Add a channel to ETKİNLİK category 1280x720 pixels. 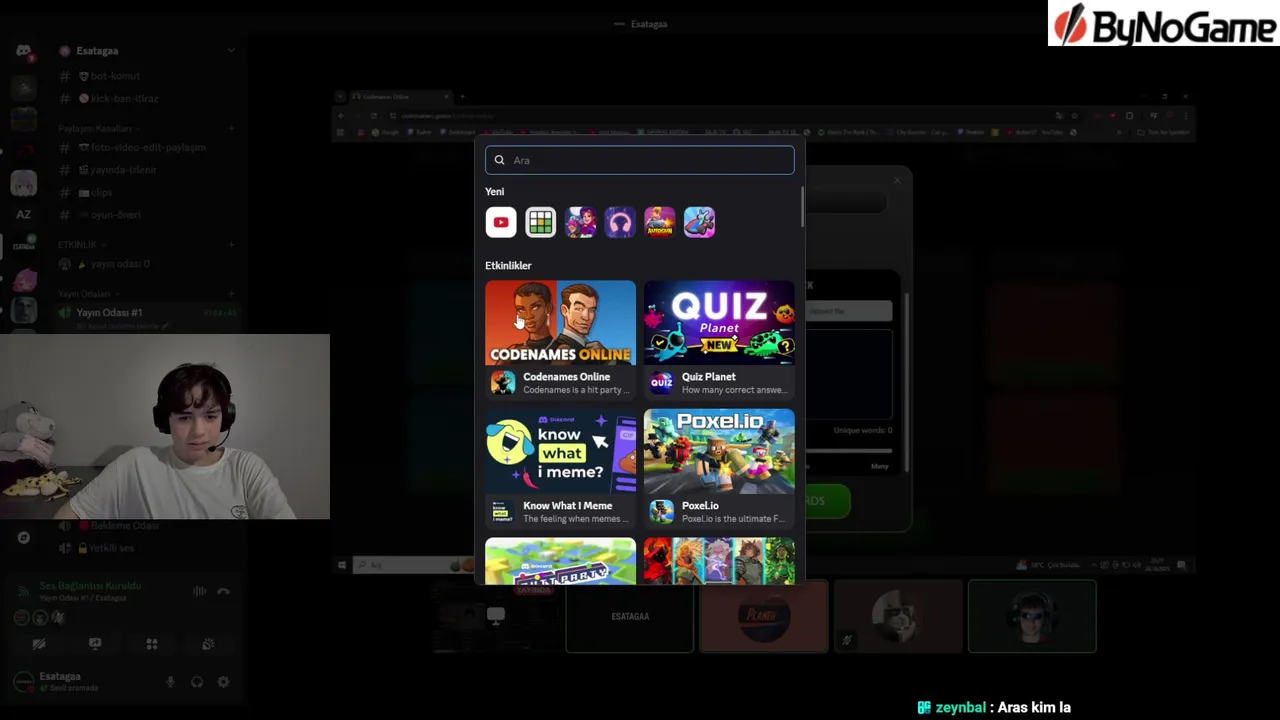[231, 245]
